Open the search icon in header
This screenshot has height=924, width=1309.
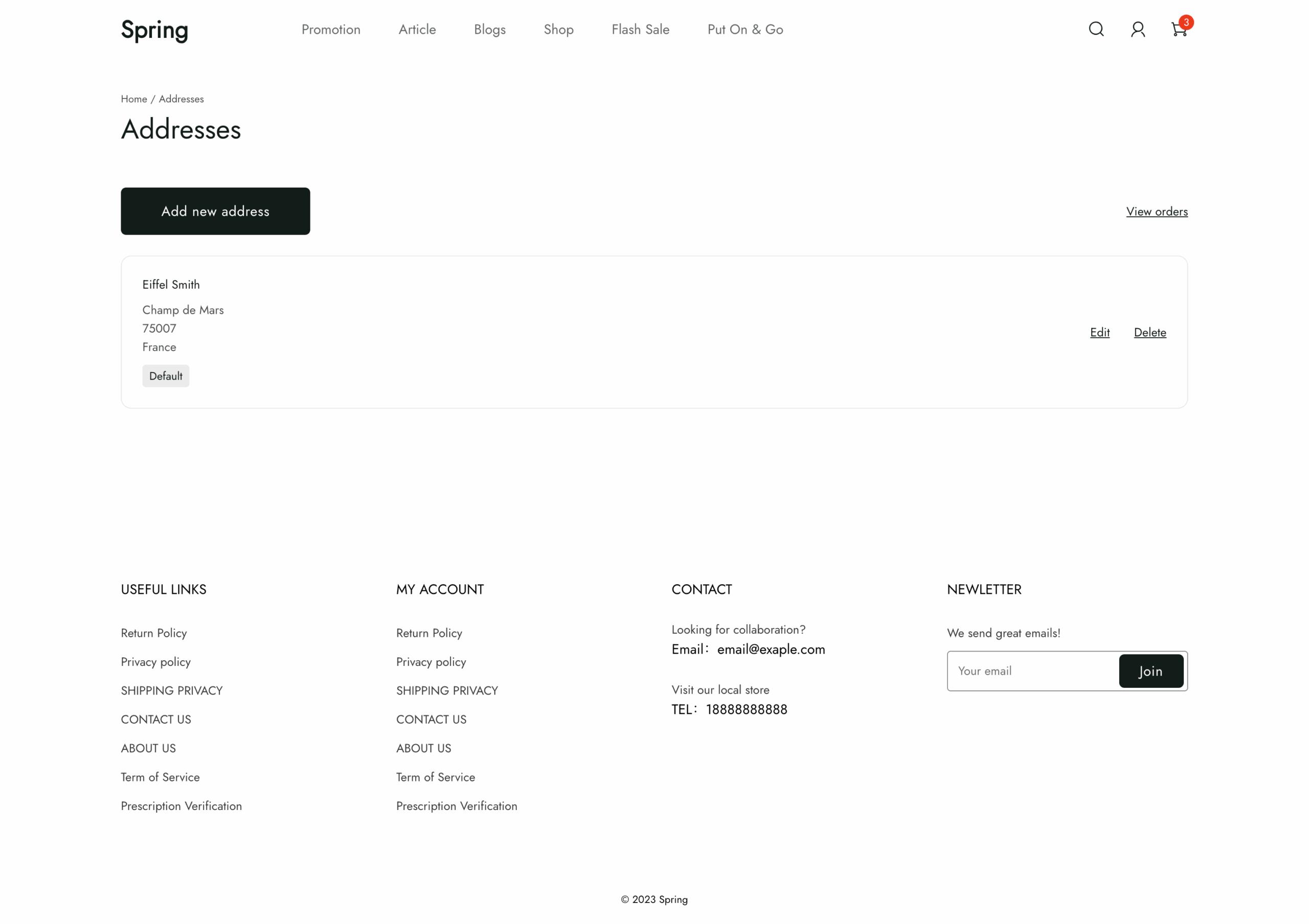[1096, 29]
